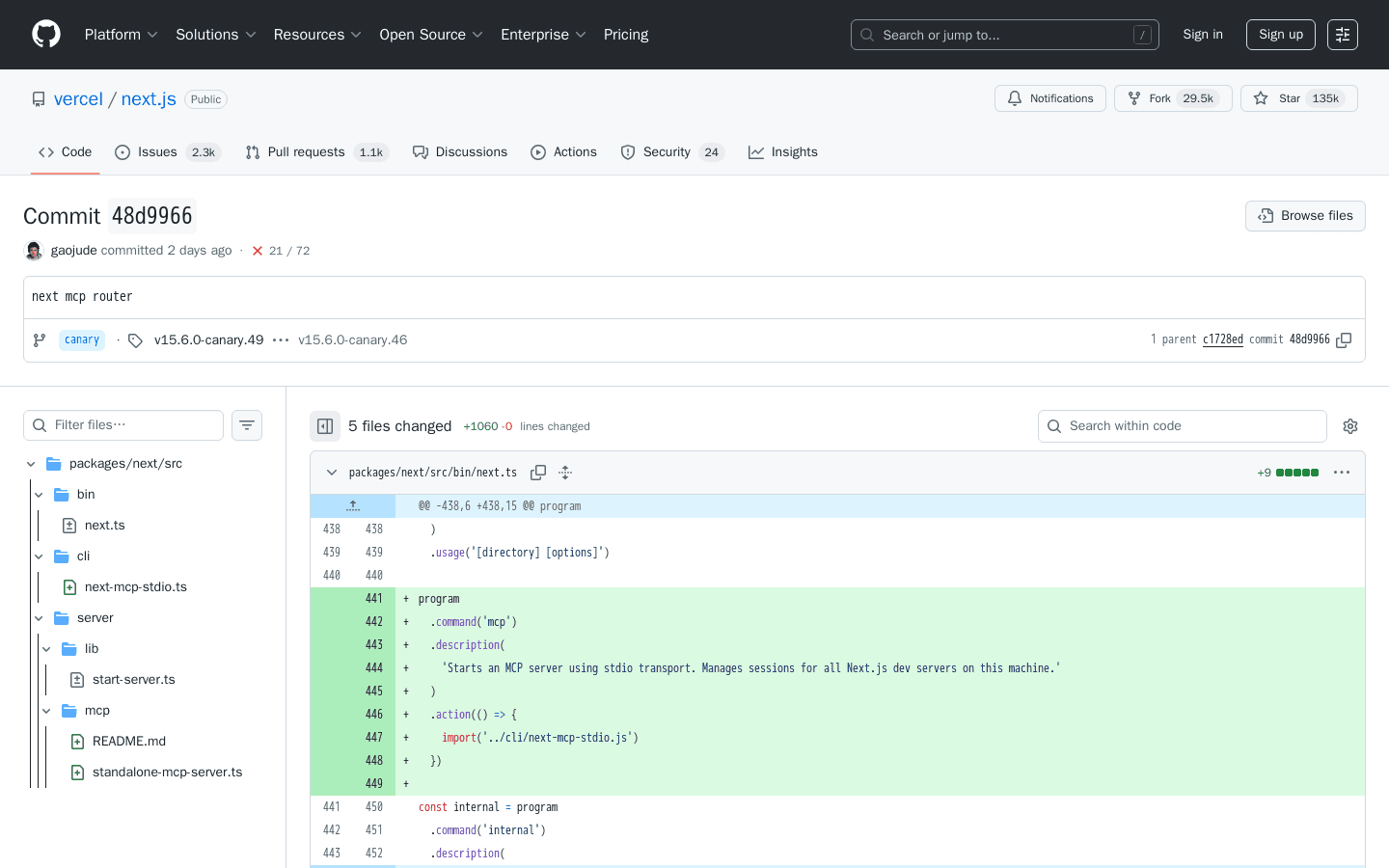Open gaojude's avatar profile
Viewport: 1389px width, 868px height.
34,251
